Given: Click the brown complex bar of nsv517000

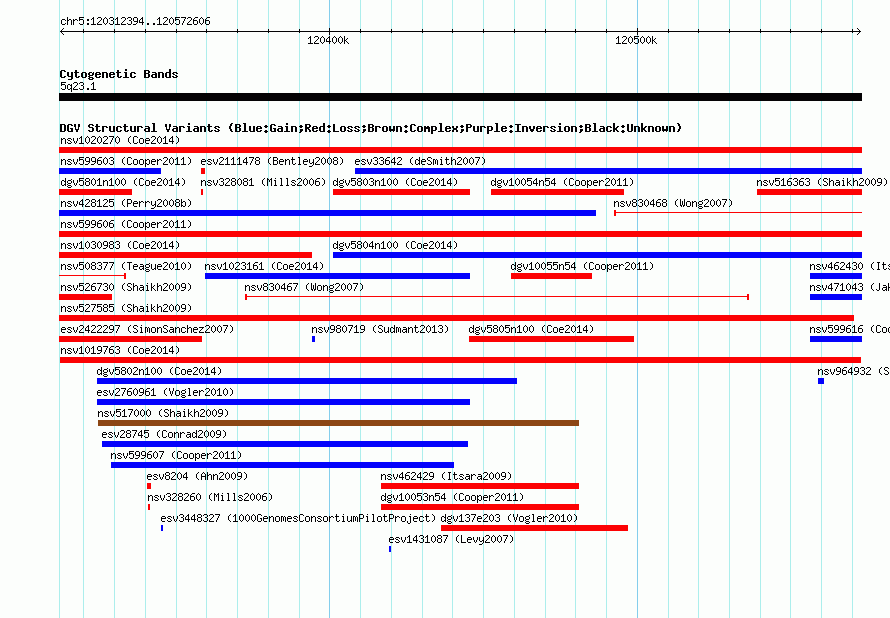Looking at the screenshot, I should coord(338,423).
